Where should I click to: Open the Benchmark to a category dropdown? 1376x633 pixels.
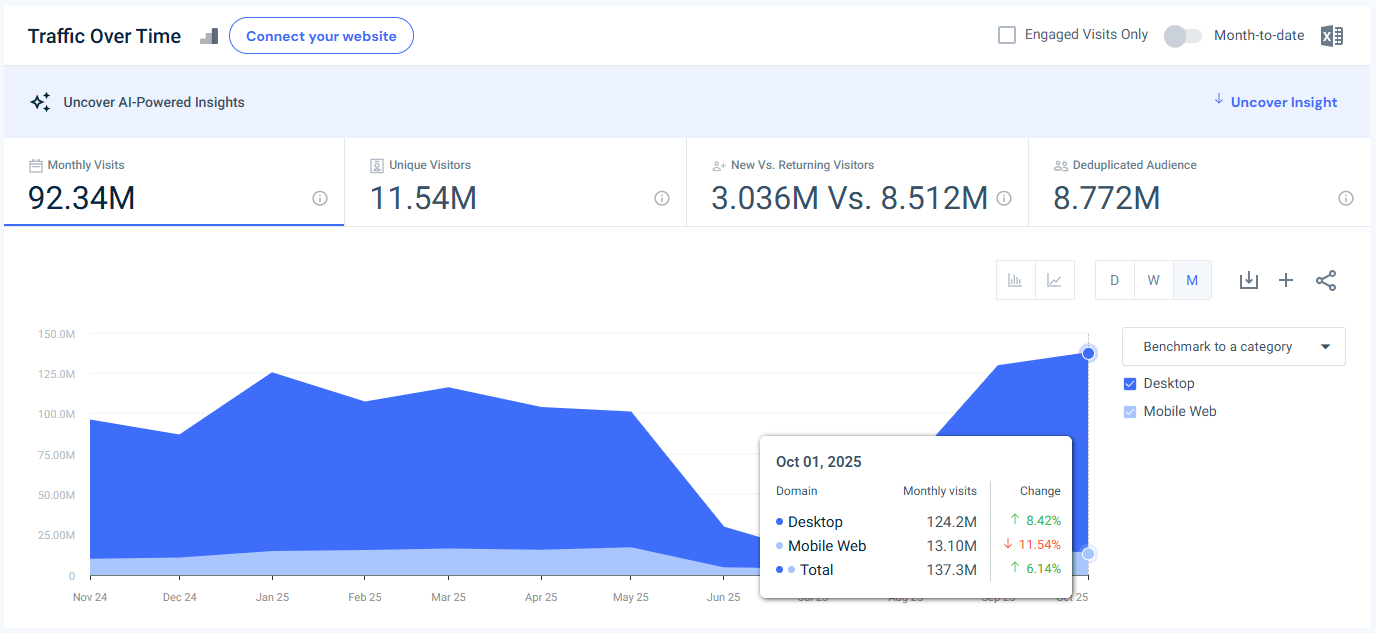tap(1233, 346)
